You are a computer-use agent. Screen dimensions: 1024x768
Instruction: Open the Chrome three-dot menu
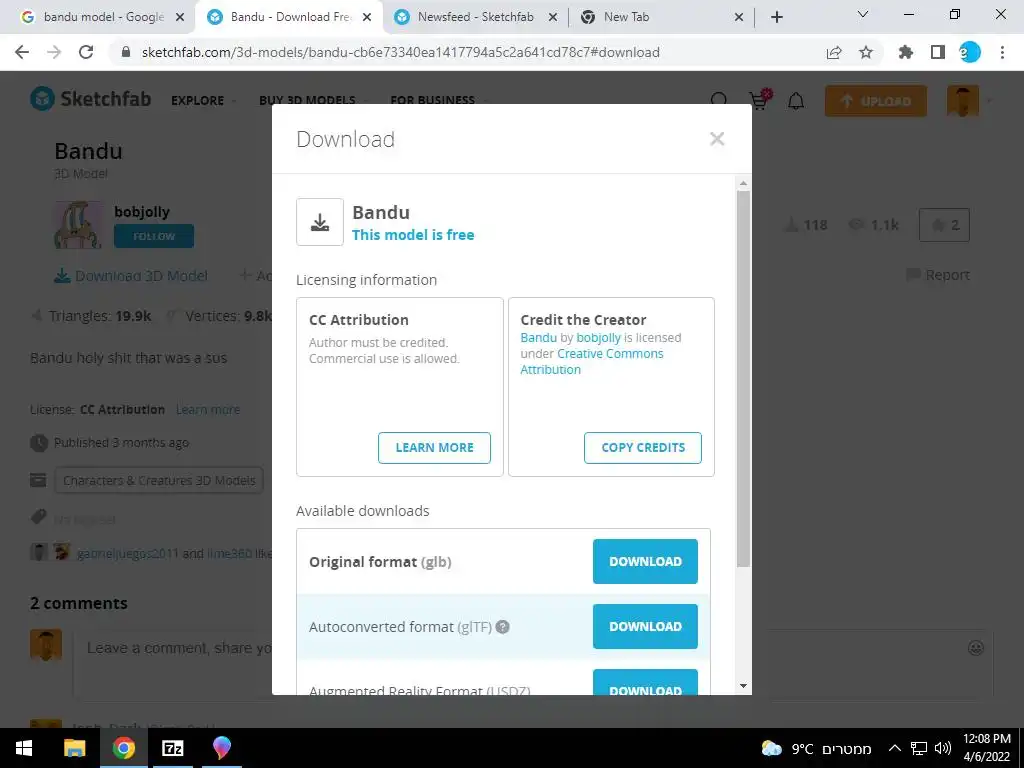click(1002, 52)
